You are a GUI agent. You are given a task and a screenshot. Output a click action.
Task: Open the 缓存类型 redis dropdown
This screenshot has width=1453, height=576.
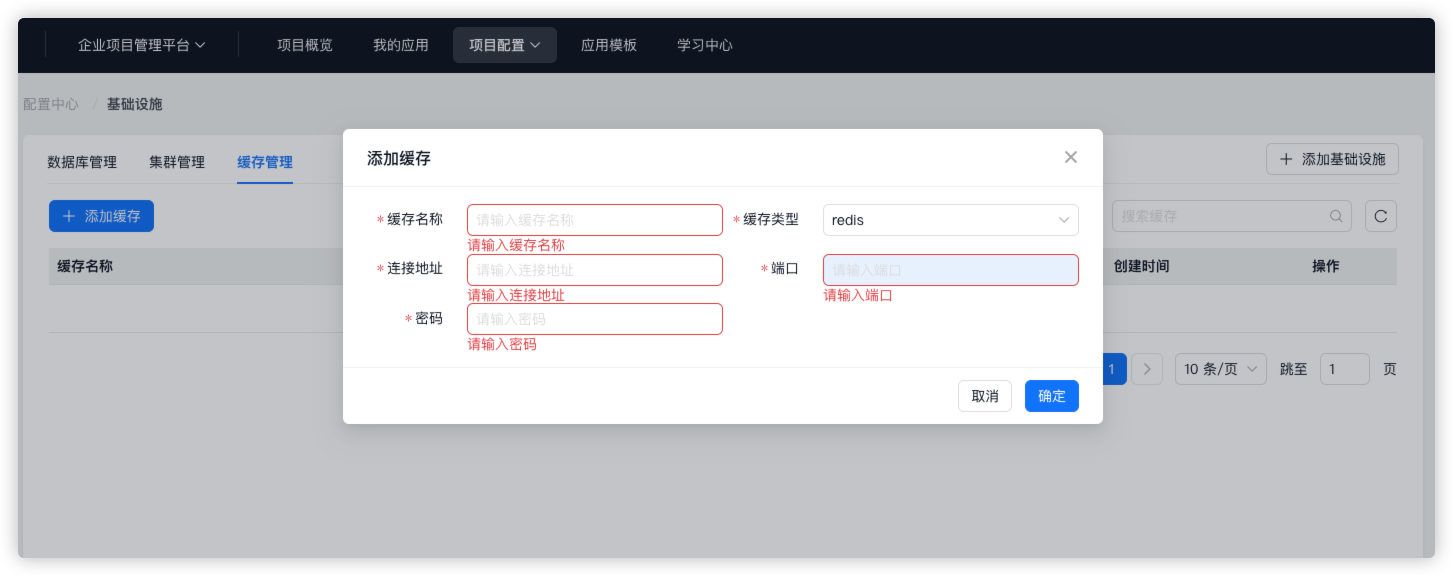tap(950, 220)
